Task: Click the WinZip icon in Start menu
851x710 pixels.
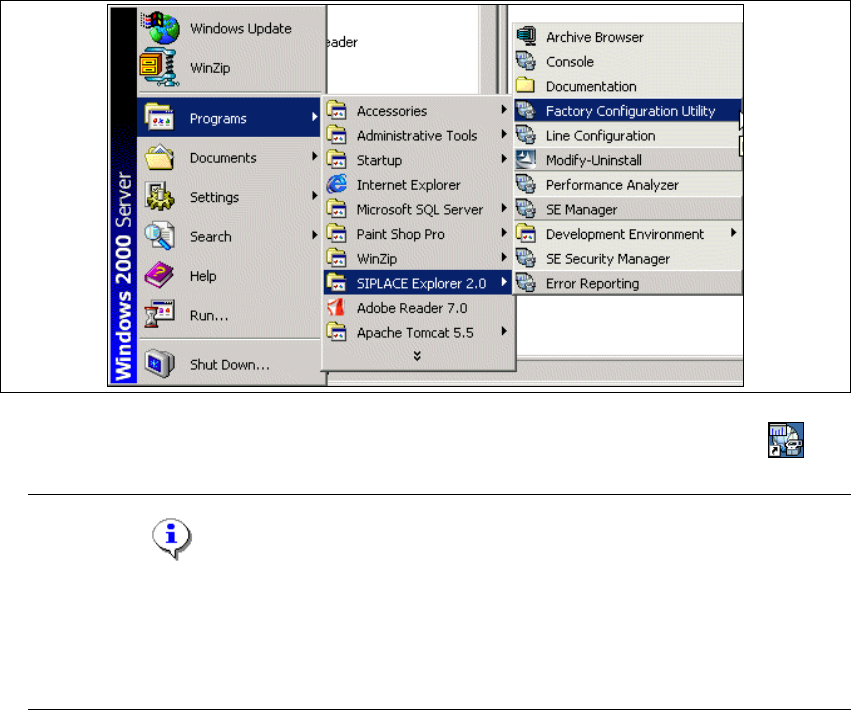Action: pos(158,67)
